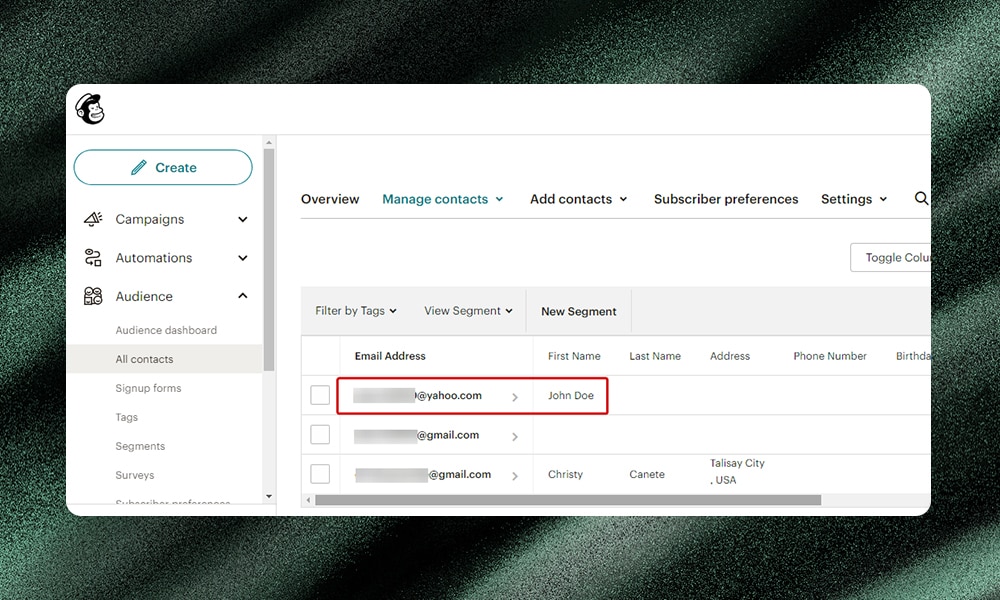Select the Audience icon in the sidebar
This screenshot has height=600, width=1000.
point(92,296)
